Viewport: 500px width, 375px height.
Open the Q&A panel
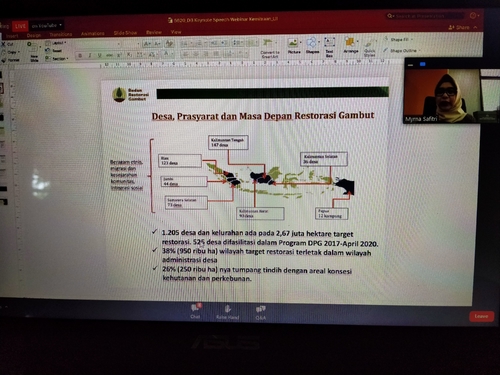(261, 313)
